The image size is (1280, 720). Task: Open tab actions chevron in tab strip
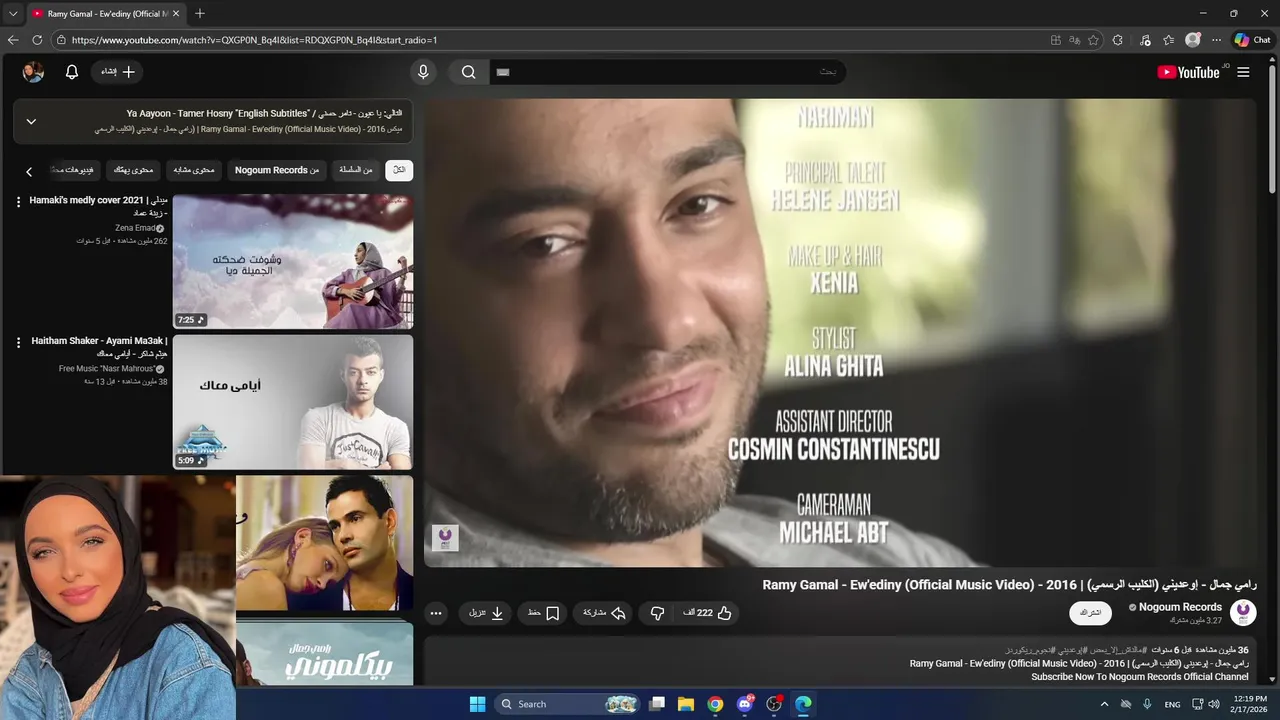tap(13, 14)
